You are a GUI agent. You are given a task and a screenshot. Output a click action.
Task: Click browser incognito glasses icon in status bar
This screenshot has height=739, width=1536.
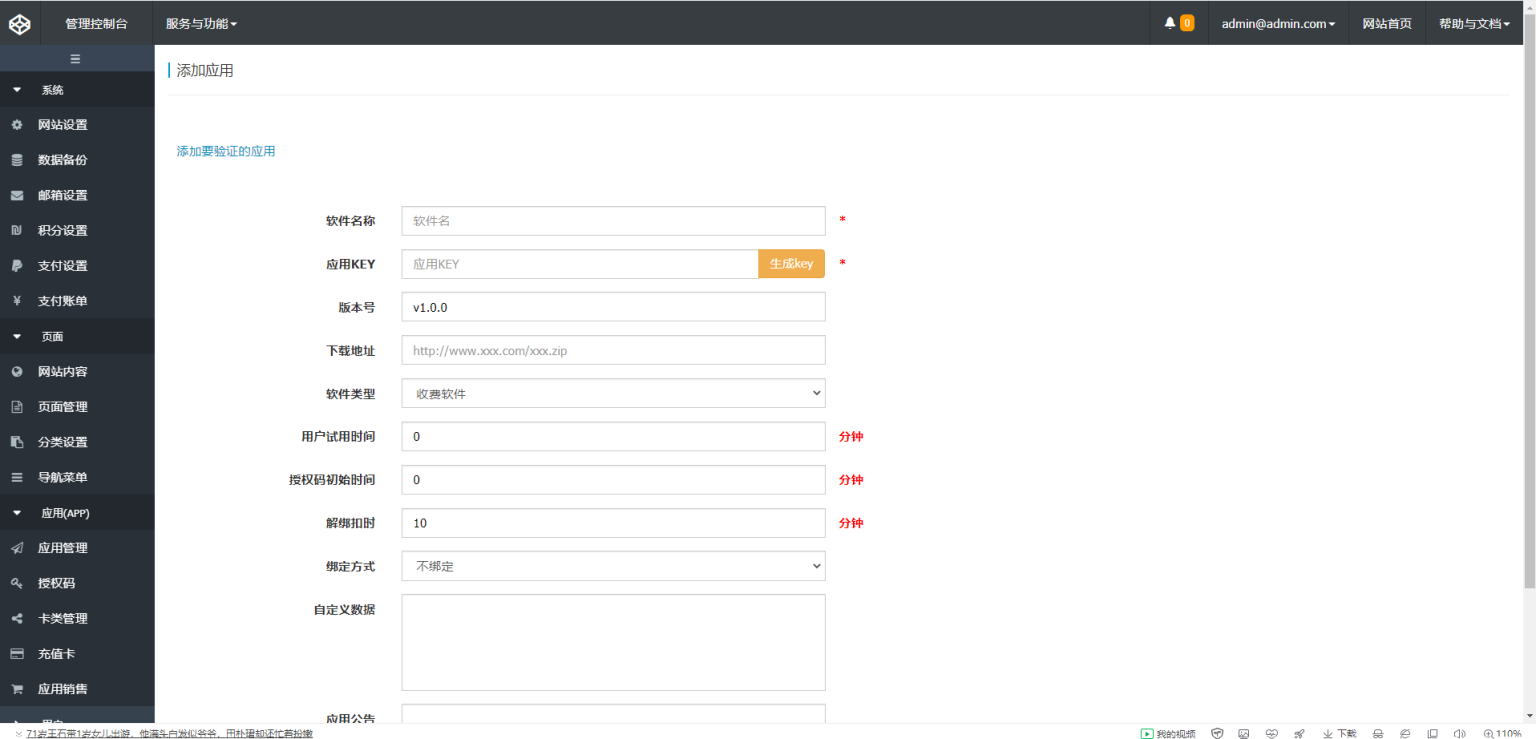coord(1378,733)
